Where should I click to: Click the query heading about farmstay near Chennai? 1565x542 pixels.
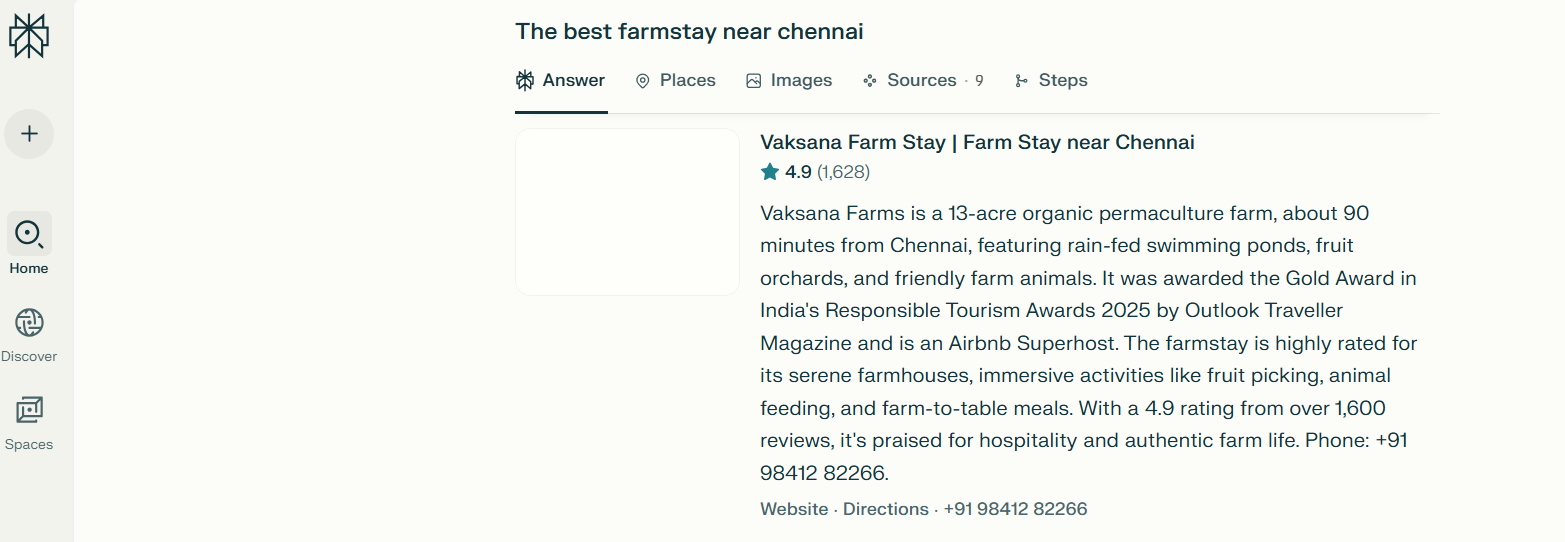pos(689,32)
